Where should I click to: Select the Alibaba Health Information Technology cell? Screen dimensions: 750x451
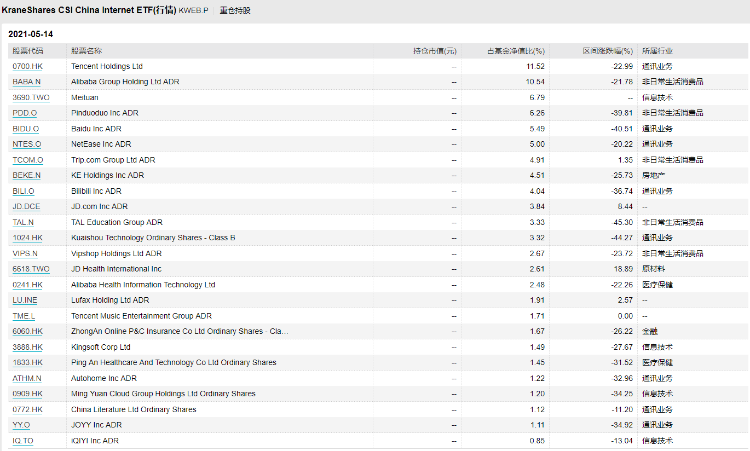coord(143,285)
